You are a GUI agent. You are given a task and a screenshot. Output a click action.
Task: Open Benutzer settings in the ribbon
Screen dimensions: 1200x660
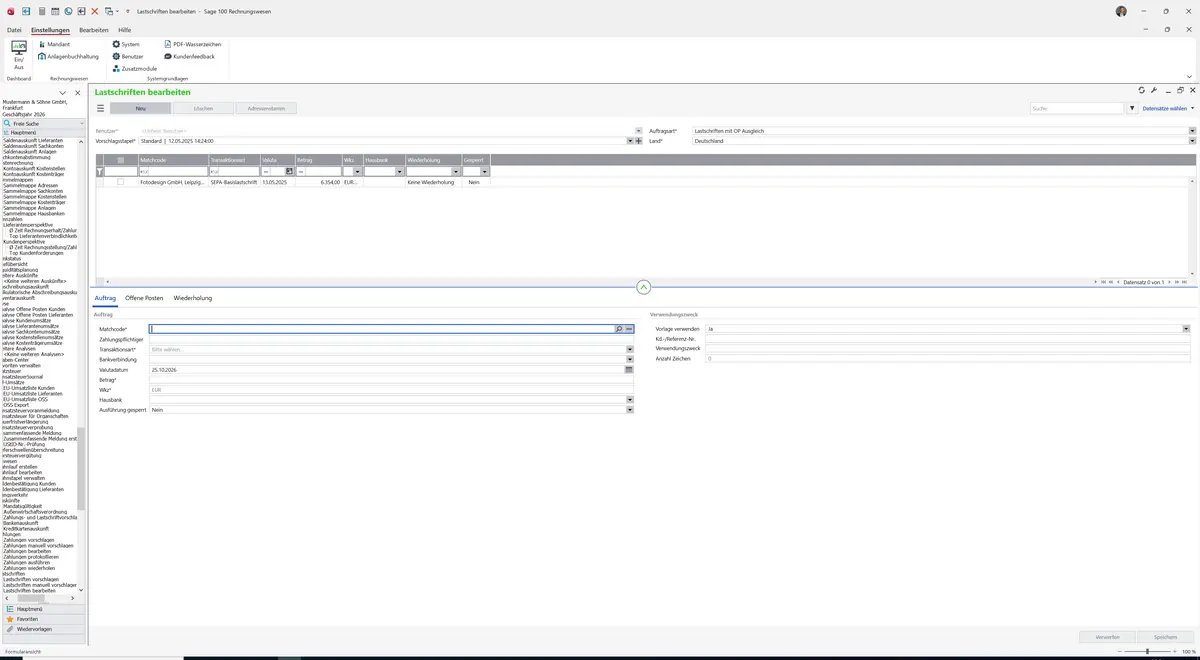pyautogui.click(x=128, y=56)
